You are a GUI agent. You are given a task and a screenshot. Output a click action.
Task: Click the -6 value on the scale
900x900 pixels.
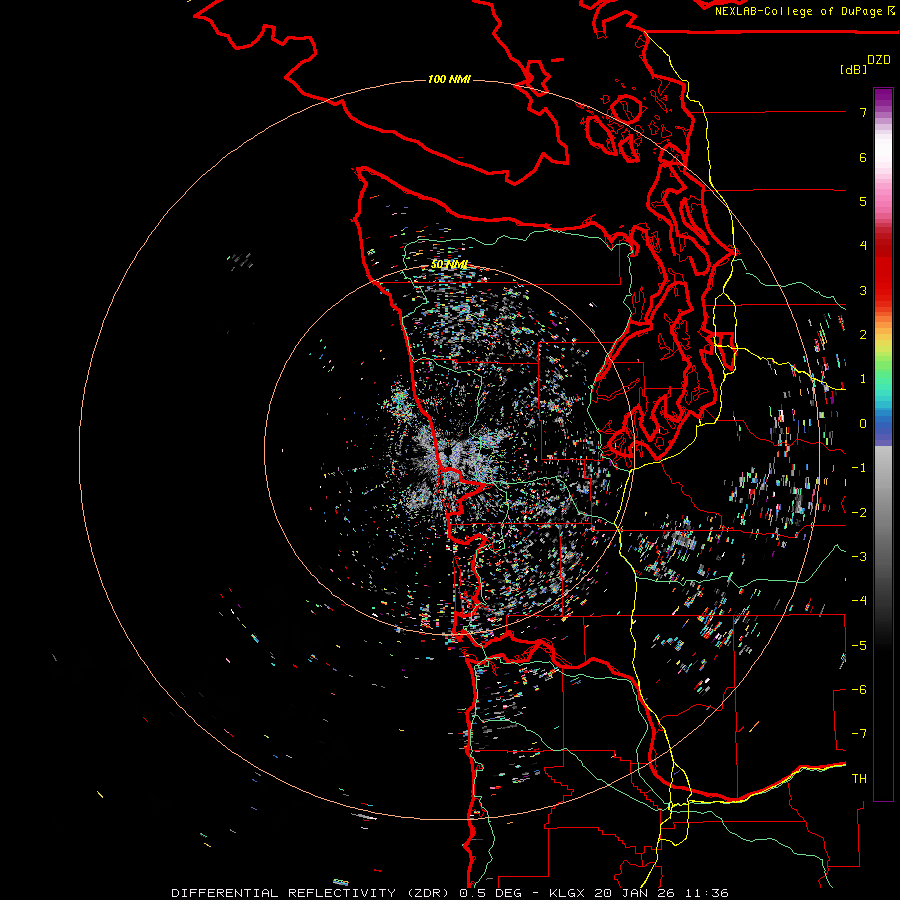click(859, 690)
